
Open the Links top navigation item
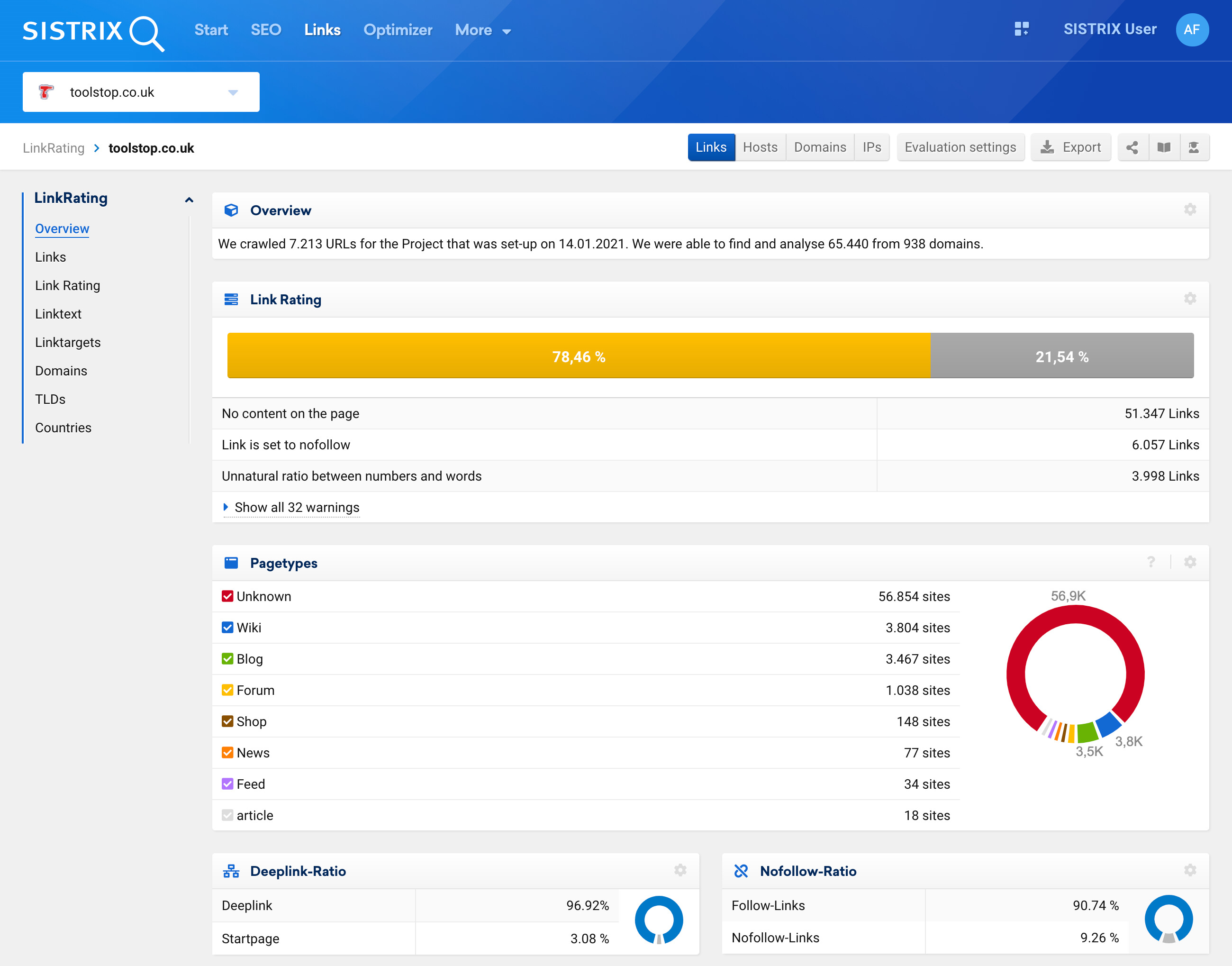tap(322, 30)
